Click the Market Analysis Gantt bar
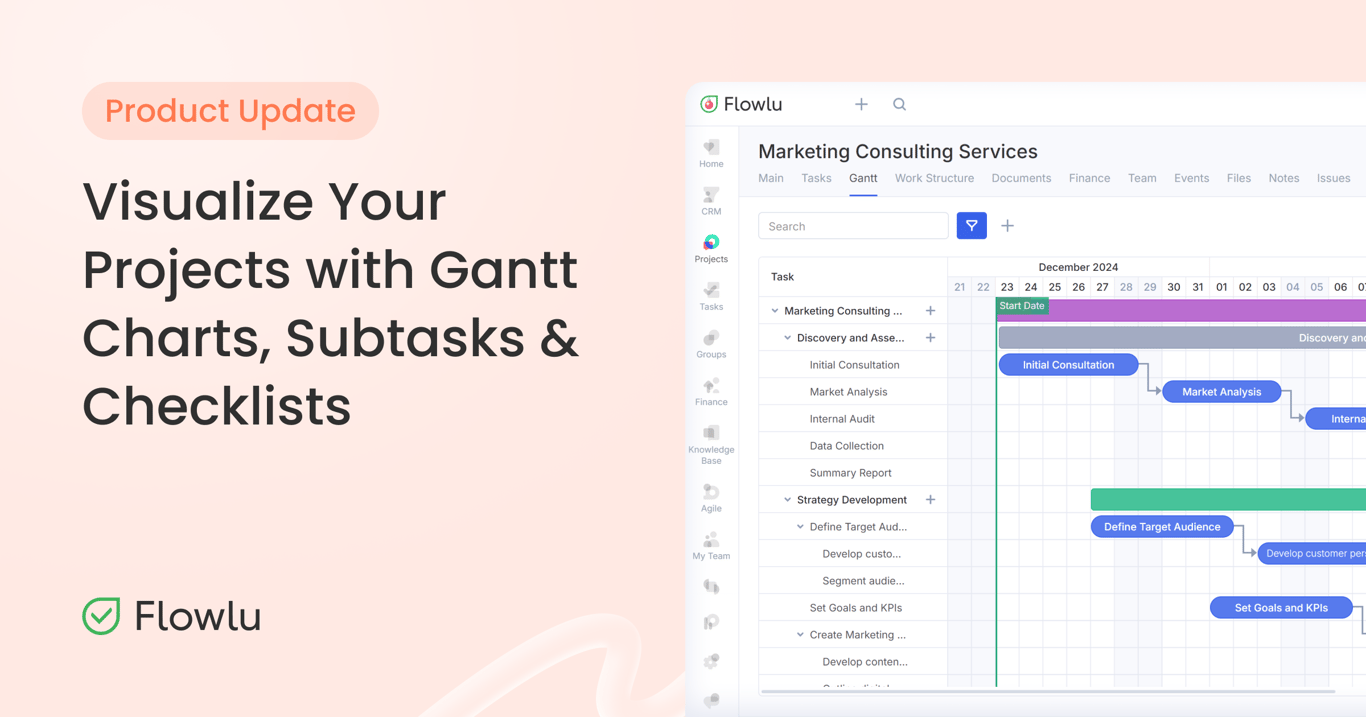Screen dimensions: 1366x717 (1221, 392)
